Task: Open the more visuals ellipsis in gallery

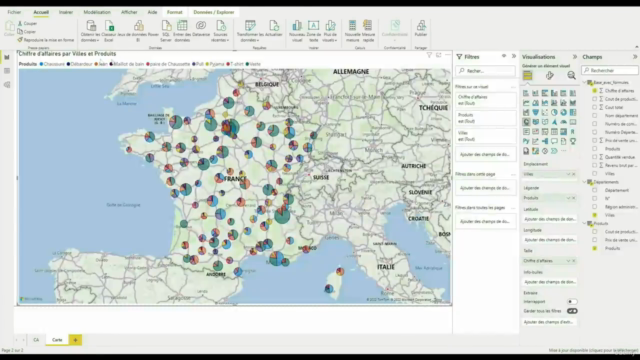Action: tap(564, 151)
